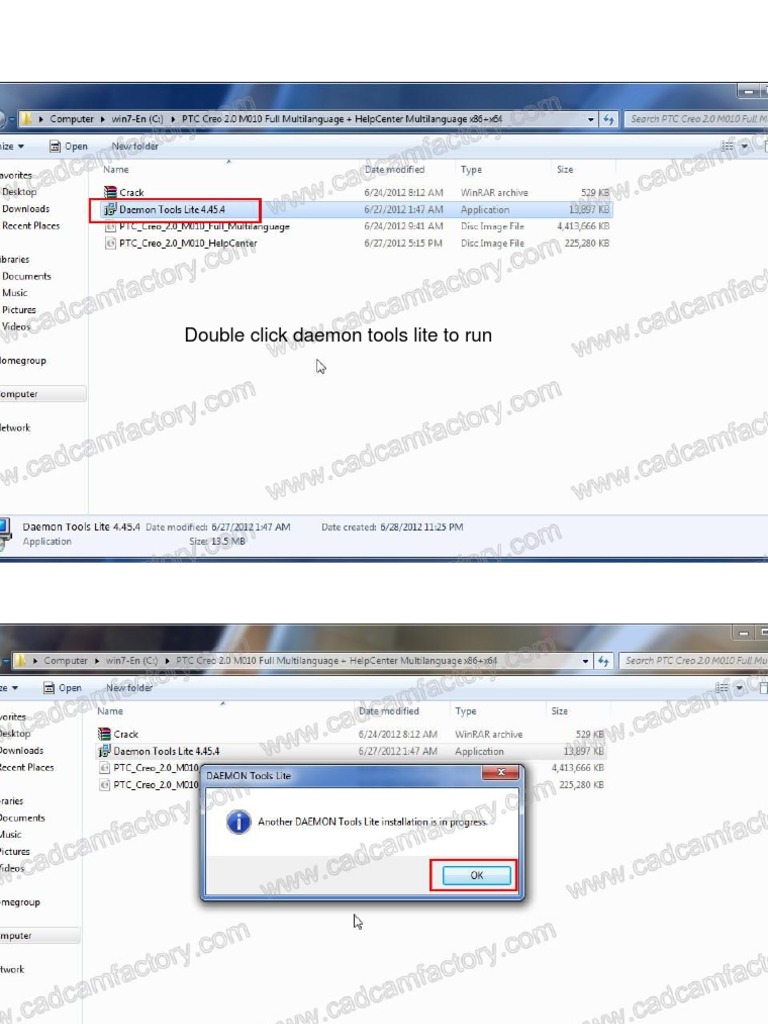
Task: Select Pictures in top window sidebar
Action: (18, 310)
